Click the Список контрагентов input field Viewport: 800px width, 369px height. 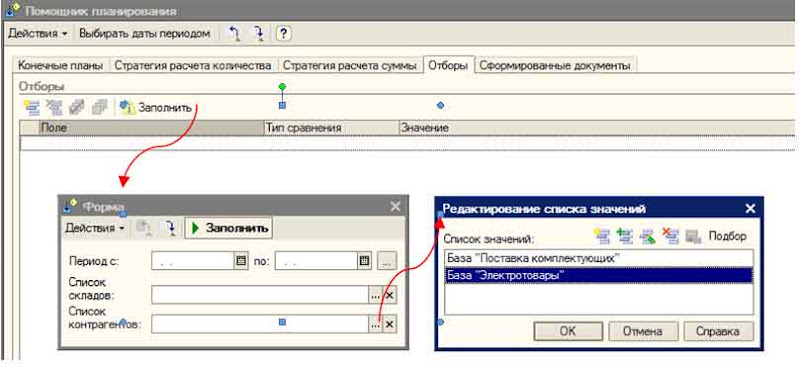pyautogui.click(x=260, y=324)
